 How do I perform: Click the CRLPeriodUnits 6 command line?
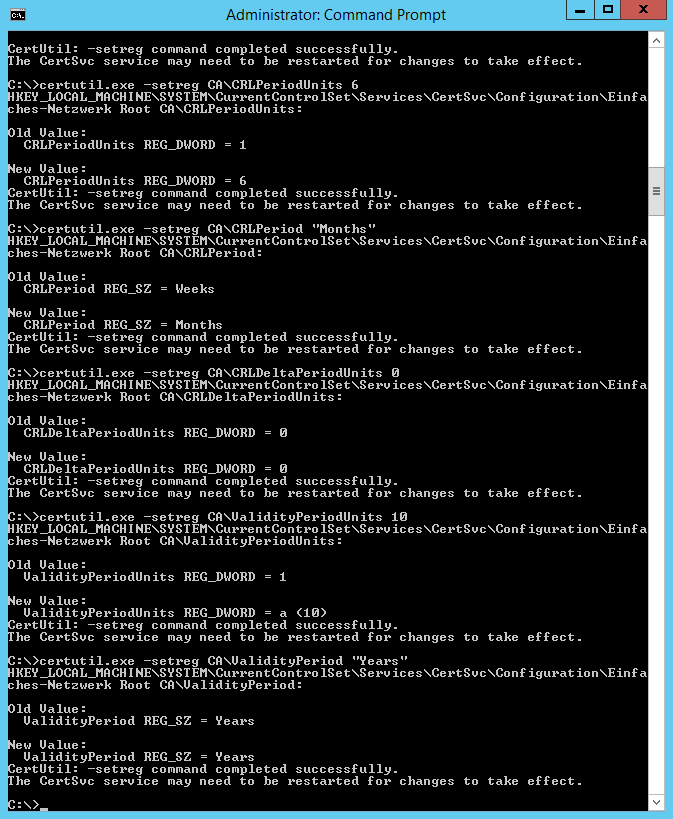[x=183, y=85]
